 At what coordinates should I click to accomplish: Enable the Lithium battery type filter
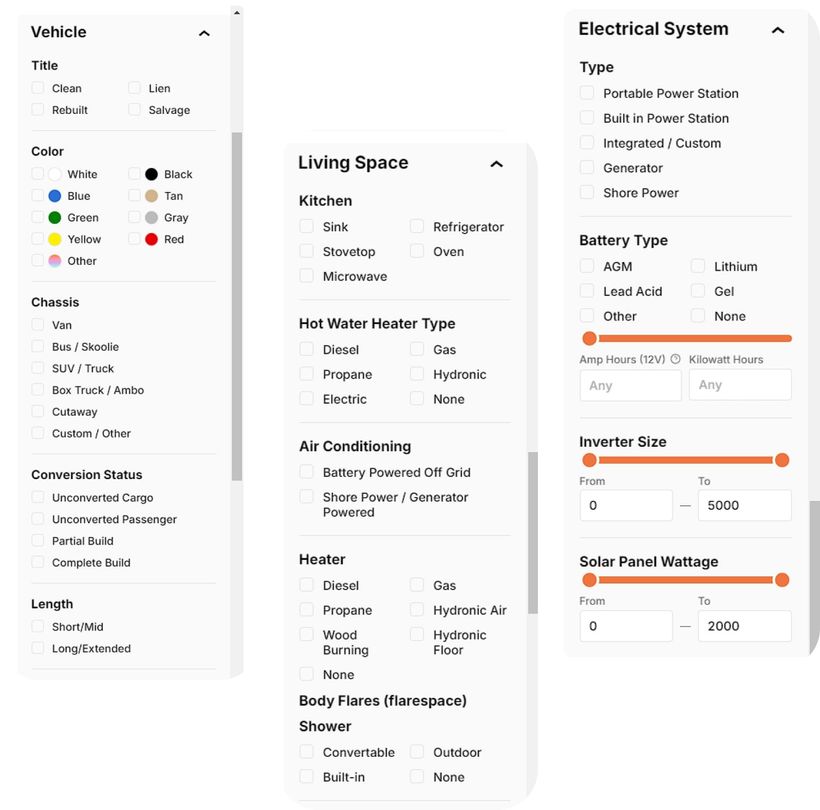pos(701,267)
